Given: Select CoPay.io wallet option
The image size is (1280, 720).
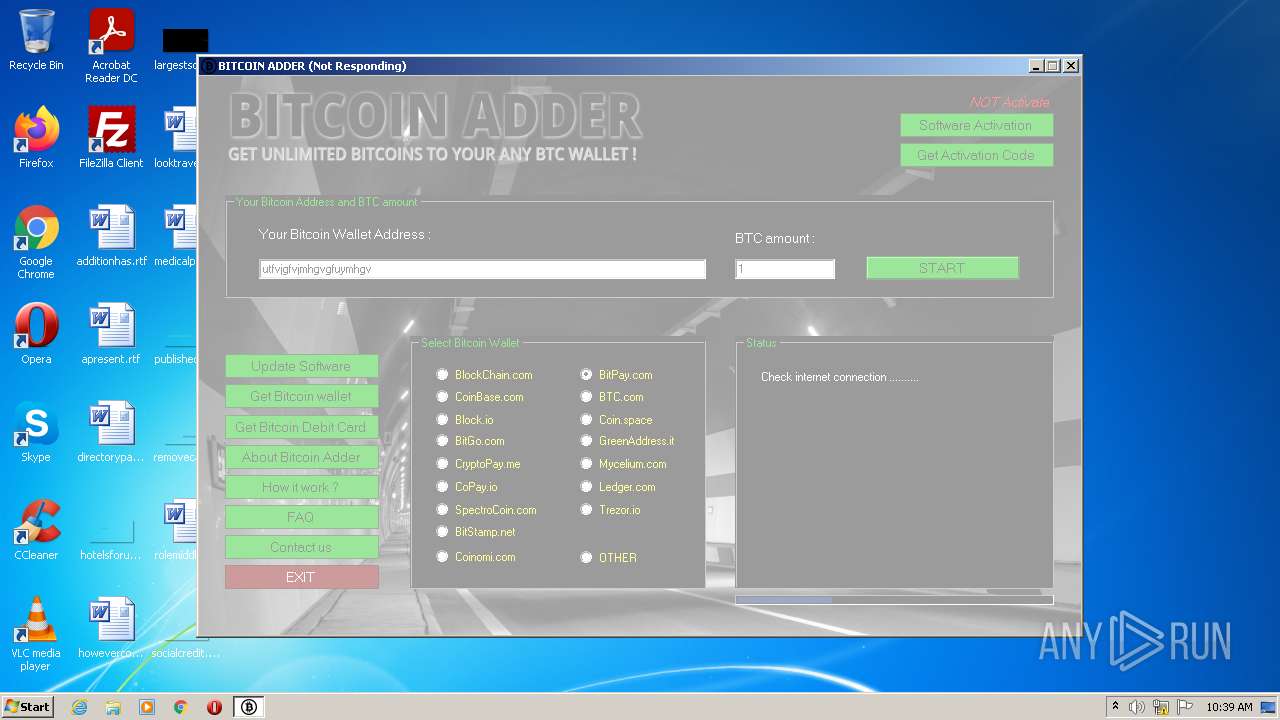Looking at the screenshot, I should pos(468,487).
